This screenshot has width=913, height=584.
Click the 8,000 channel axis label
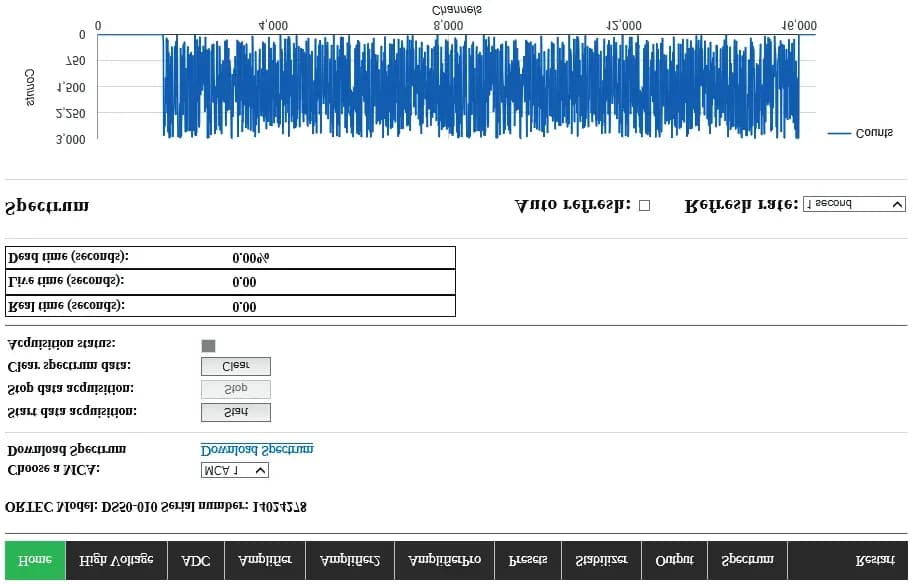click(448, 26)
